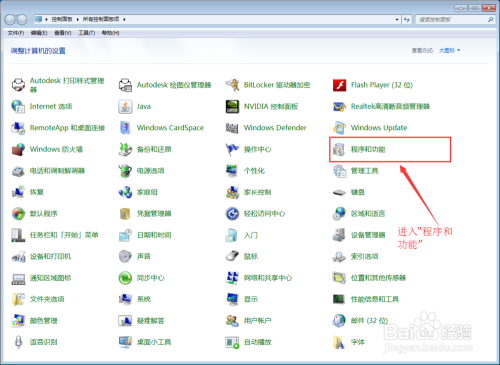Expand breadcrumb arrow after 所有控制面板项
This screenshot has width=500, height=365.
pyautogui.click(x=124, y=19)
